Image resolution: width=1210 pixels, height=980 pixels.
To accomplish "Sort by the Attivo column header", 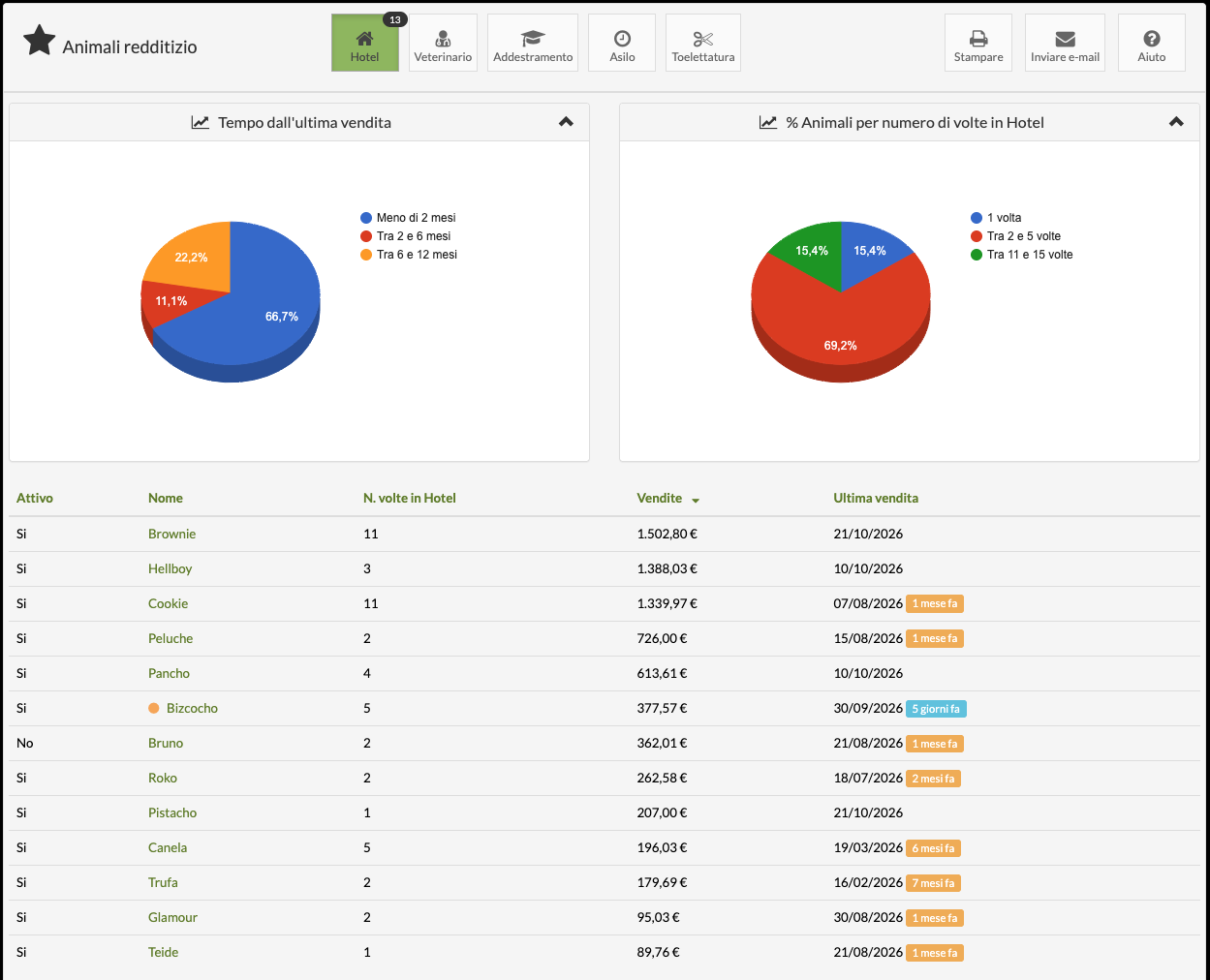I will click(x=35, y=498).
